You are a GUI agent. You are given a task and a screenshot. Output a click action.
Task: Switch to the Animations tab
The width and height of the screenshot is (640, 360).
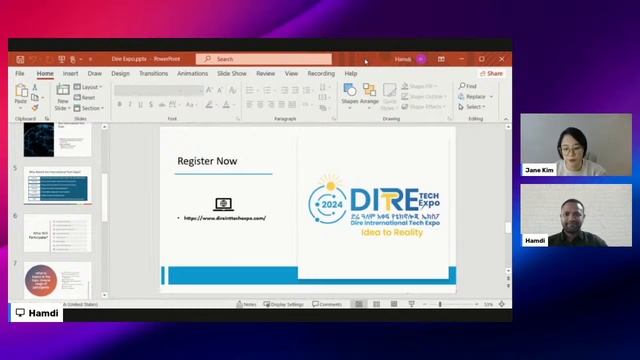[193, 73]
